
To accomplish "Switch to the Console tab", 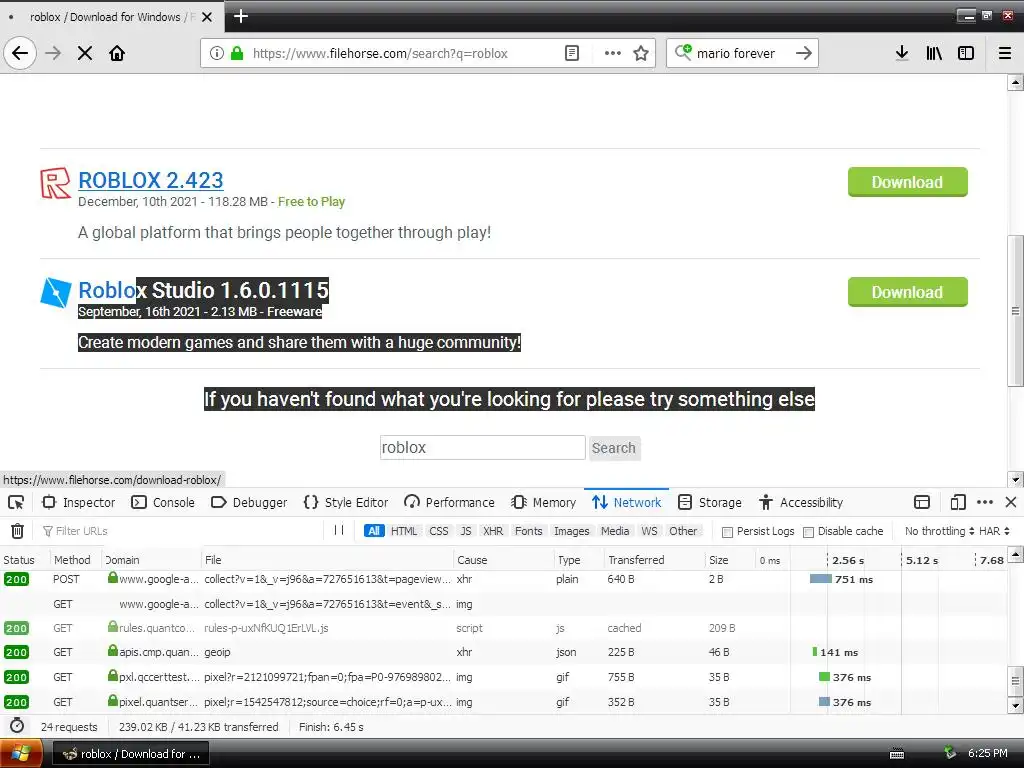I will (163, 502).
